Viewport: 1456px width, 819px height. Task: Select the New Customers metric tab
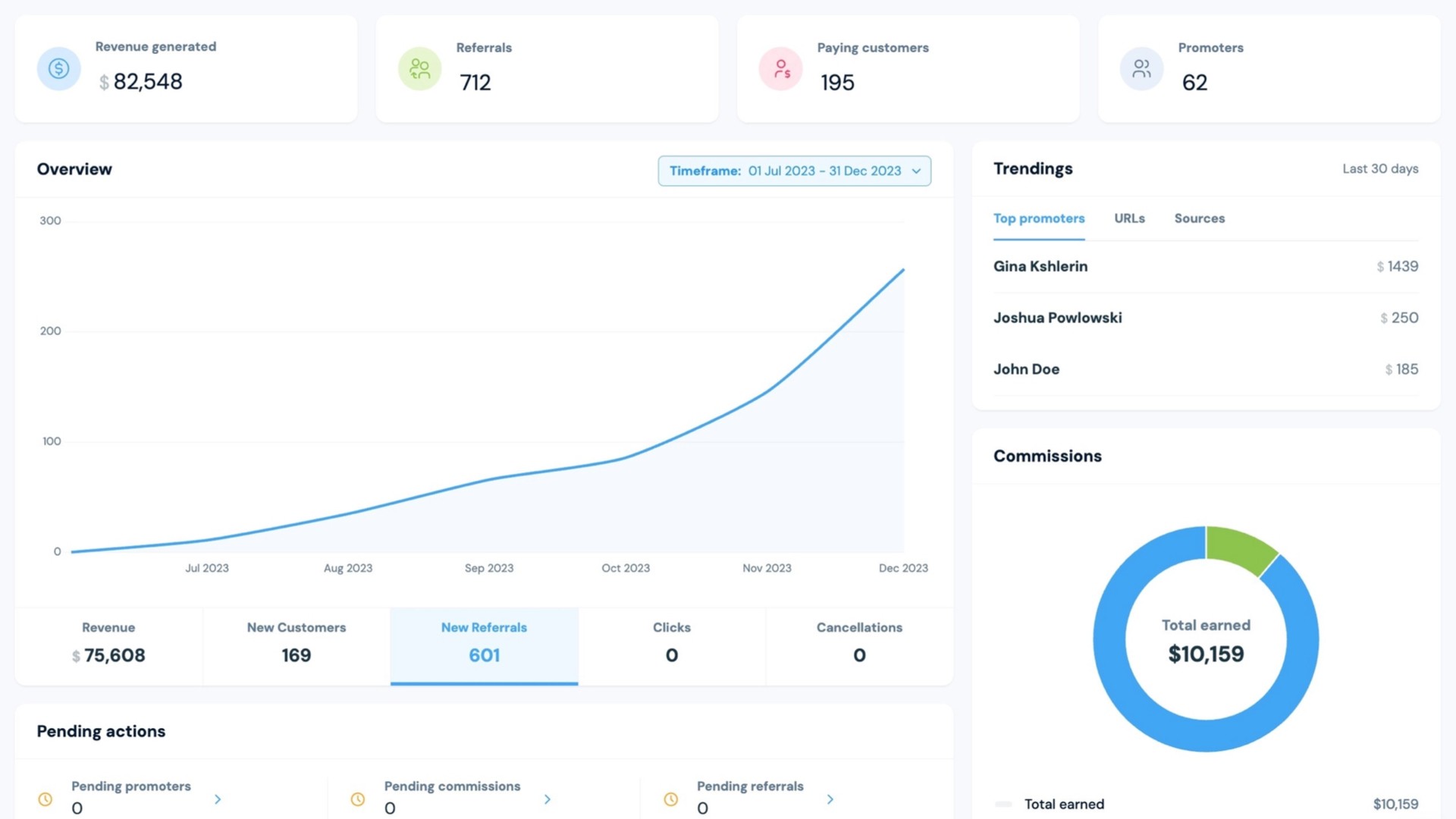(x=297, y=646)
